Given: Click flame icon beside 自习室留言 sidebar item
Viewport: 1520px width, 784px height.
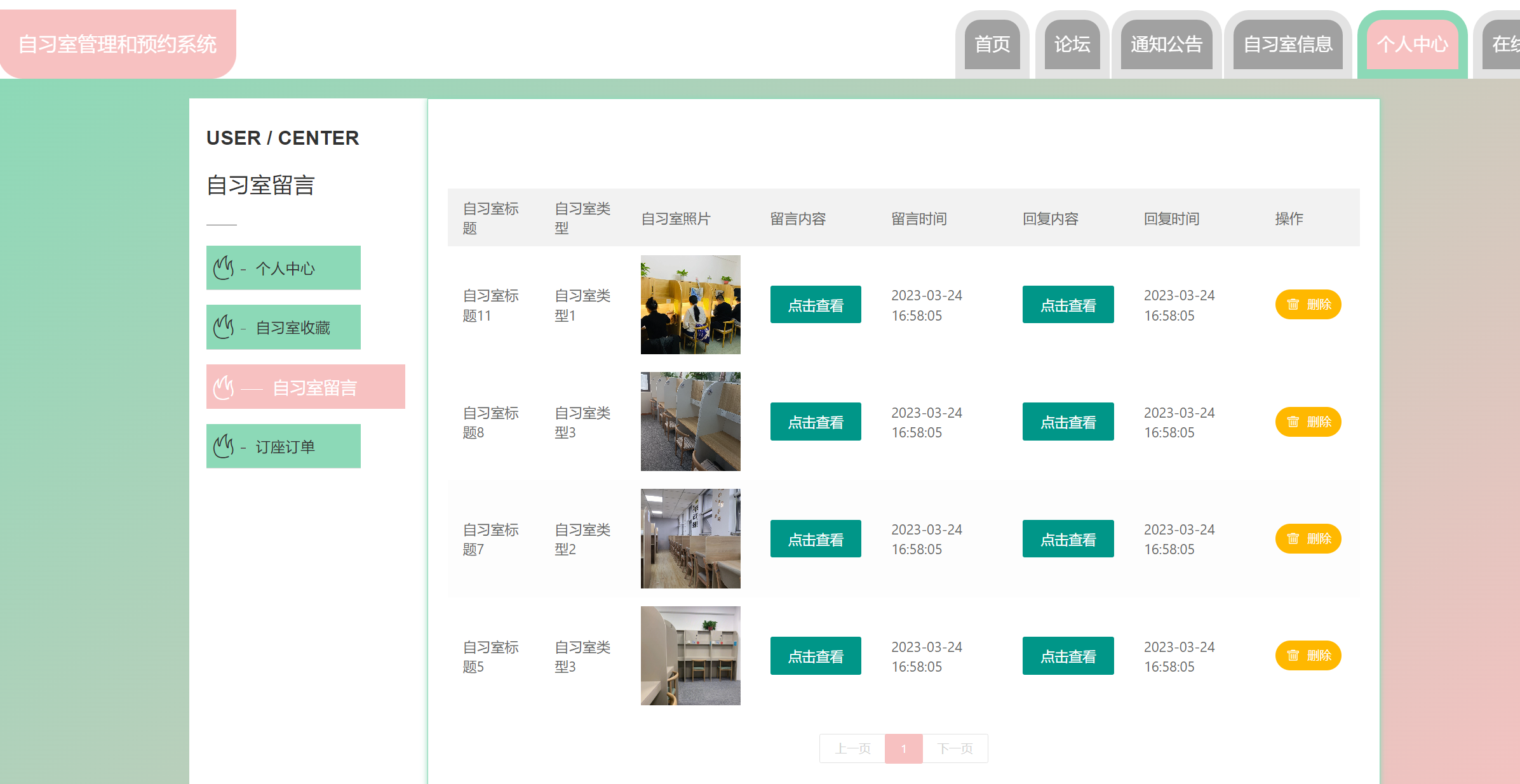Looking at the screenshot, I should pyautogui.click(x=224, y=387).
